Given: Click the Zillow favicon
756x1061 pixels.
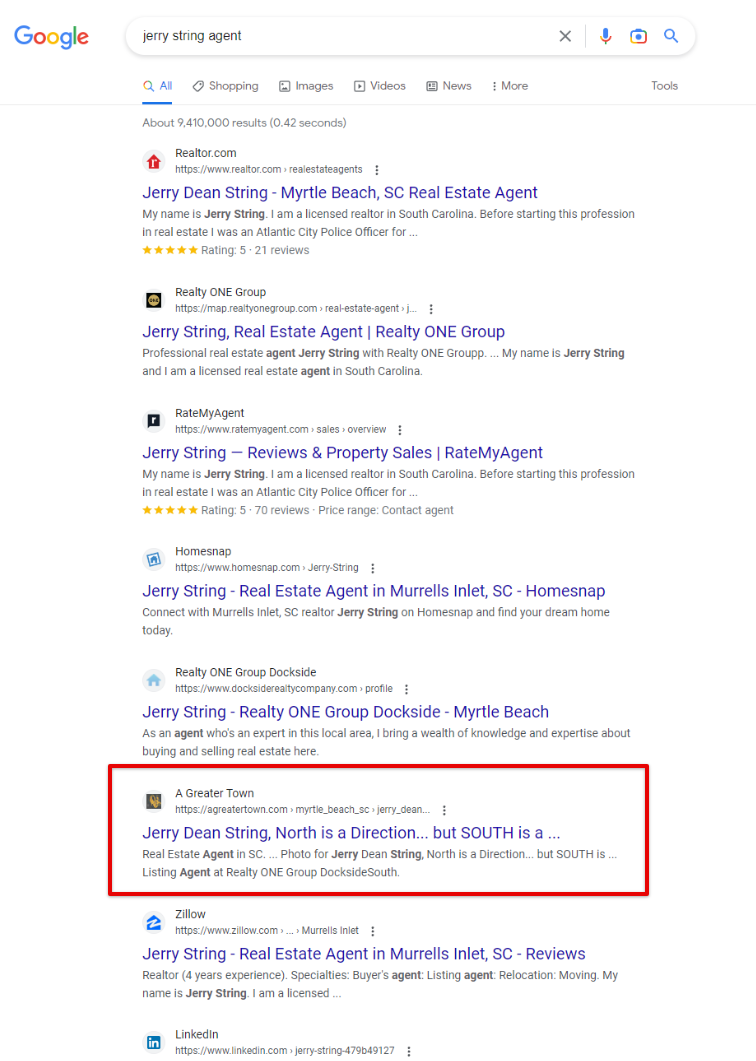Looking at the screenshot, I should click(154, 922).
